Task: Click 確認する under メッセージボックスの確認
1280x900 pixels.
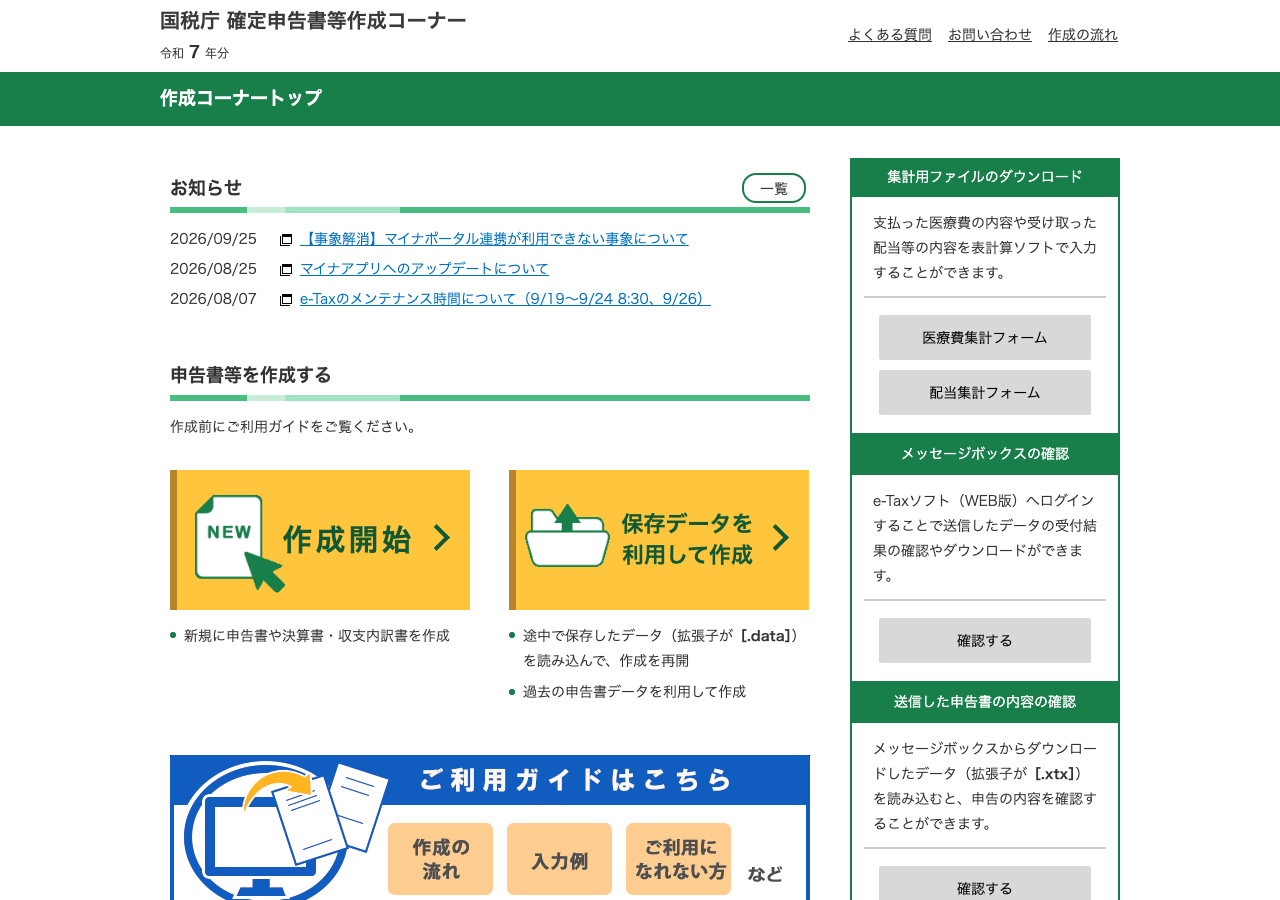Action: [985, 641]
